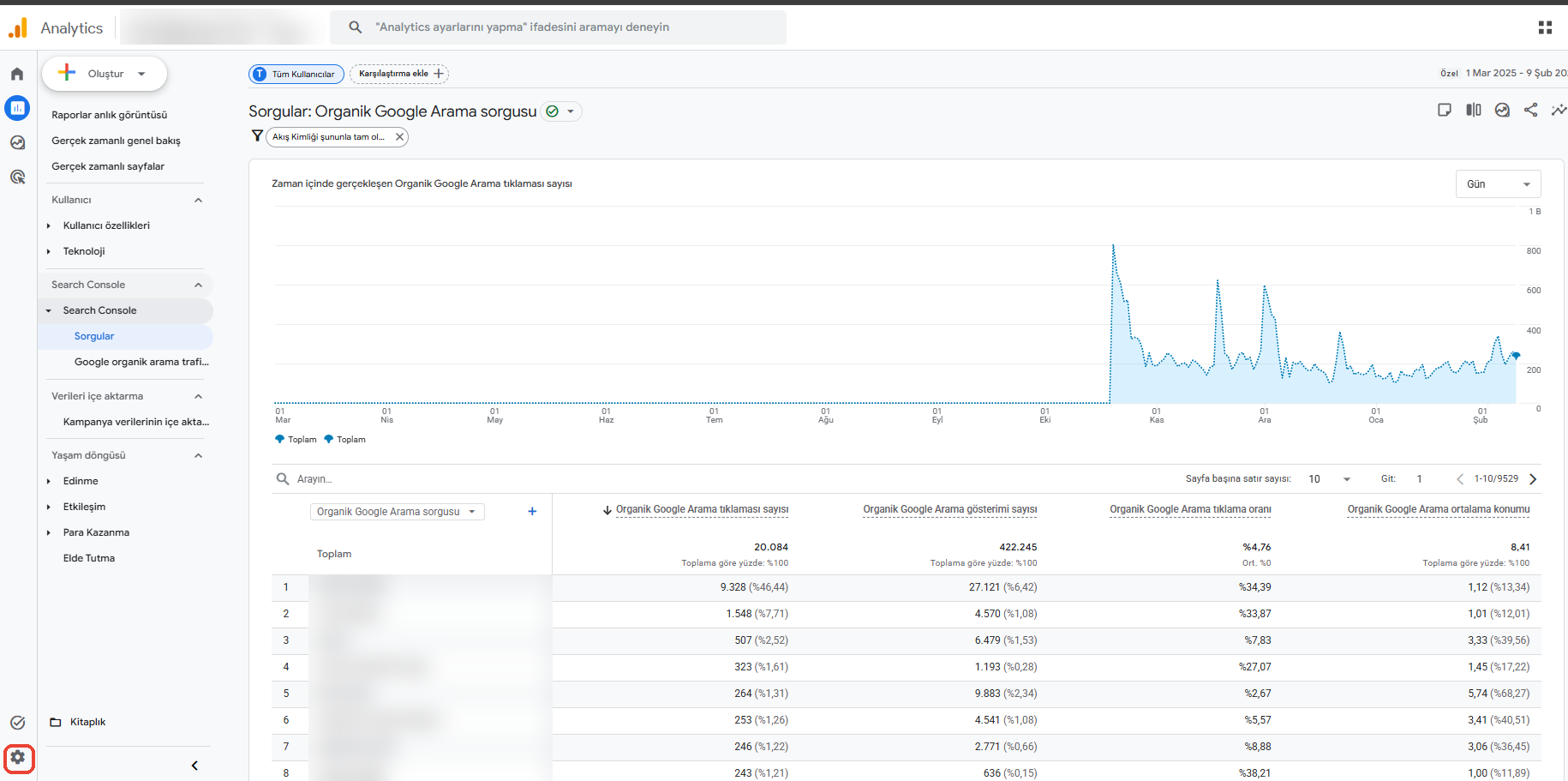
Task: Expand the Teknoloji tree item
Action: coord(49,251)
